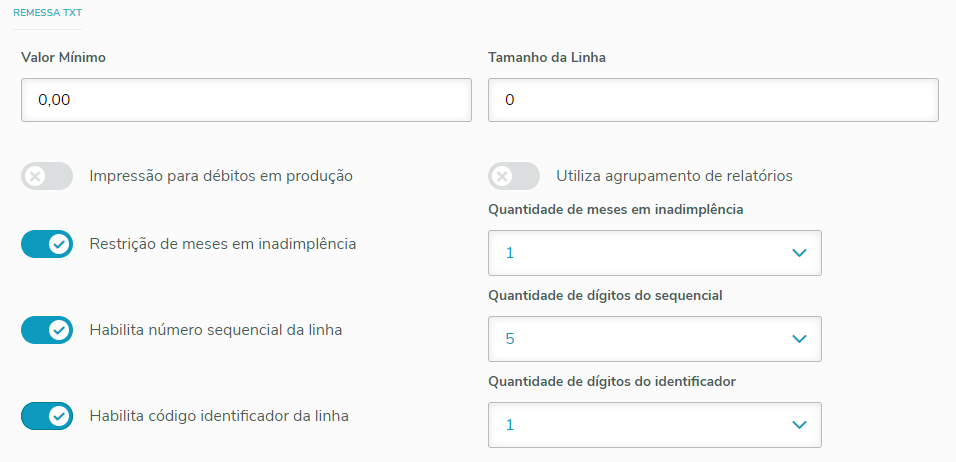Viewport: 956px width, 462px height.
Task: Disable the Habilita código identificador da linha switch
Action: 47,415
